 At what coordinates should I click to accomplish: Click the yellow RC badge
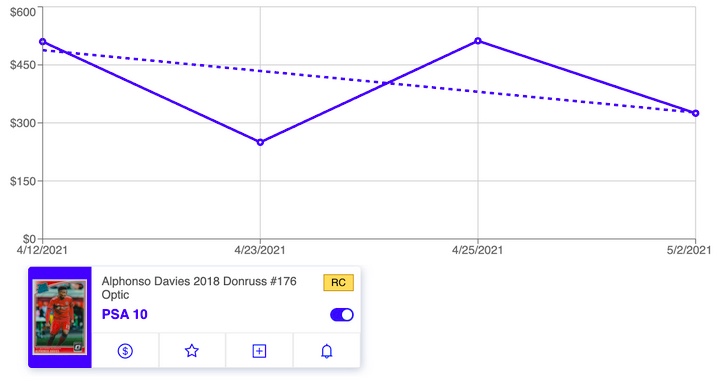[x=338, y=282]
